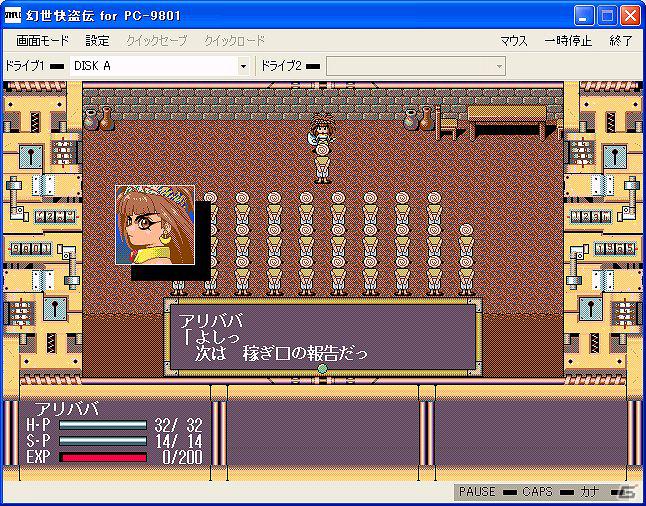Maximize the 幻世快盗伝 window

tap(607, 16)
